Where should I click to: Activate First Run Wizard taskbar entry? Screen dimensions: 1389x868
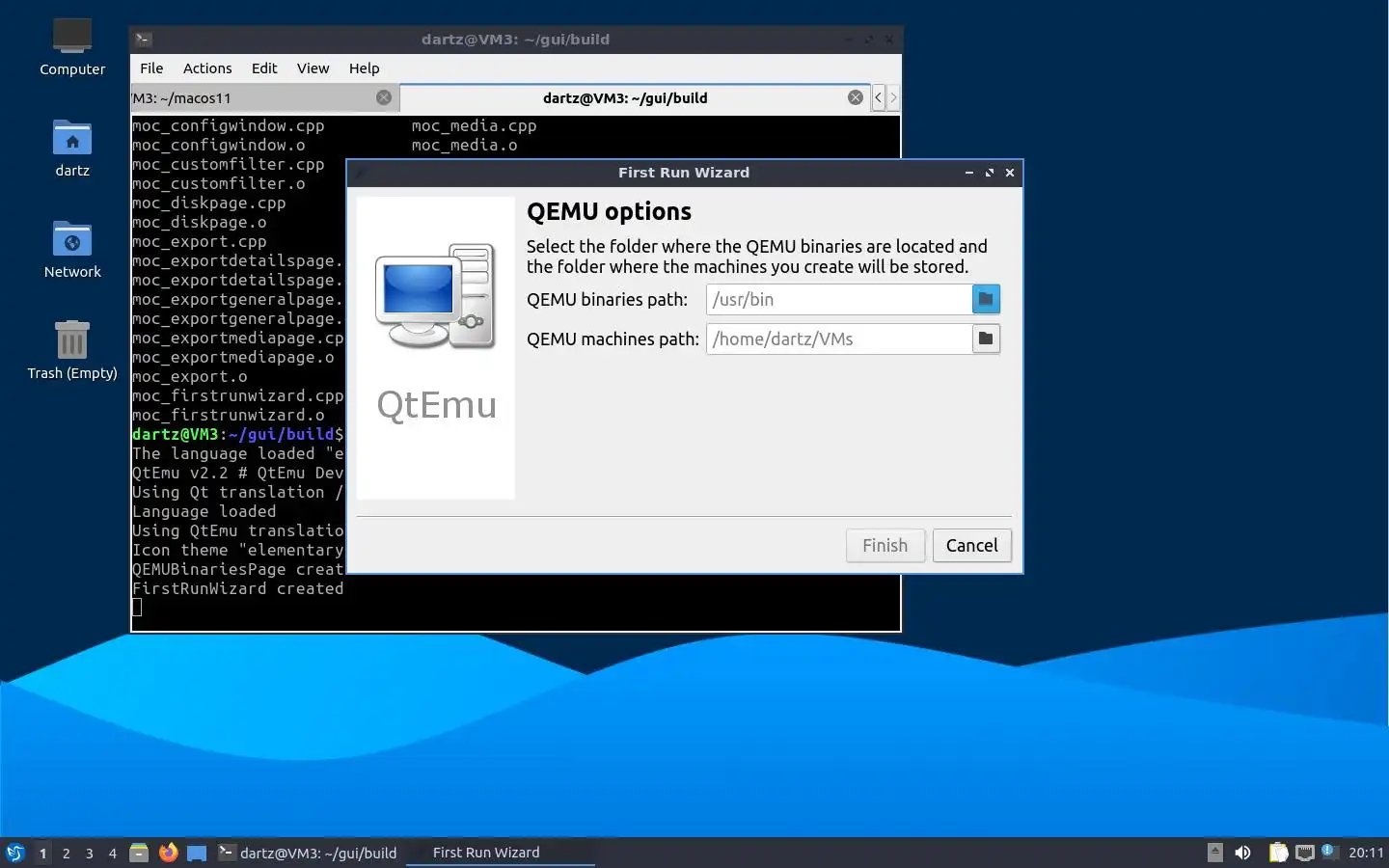[501, 853]
